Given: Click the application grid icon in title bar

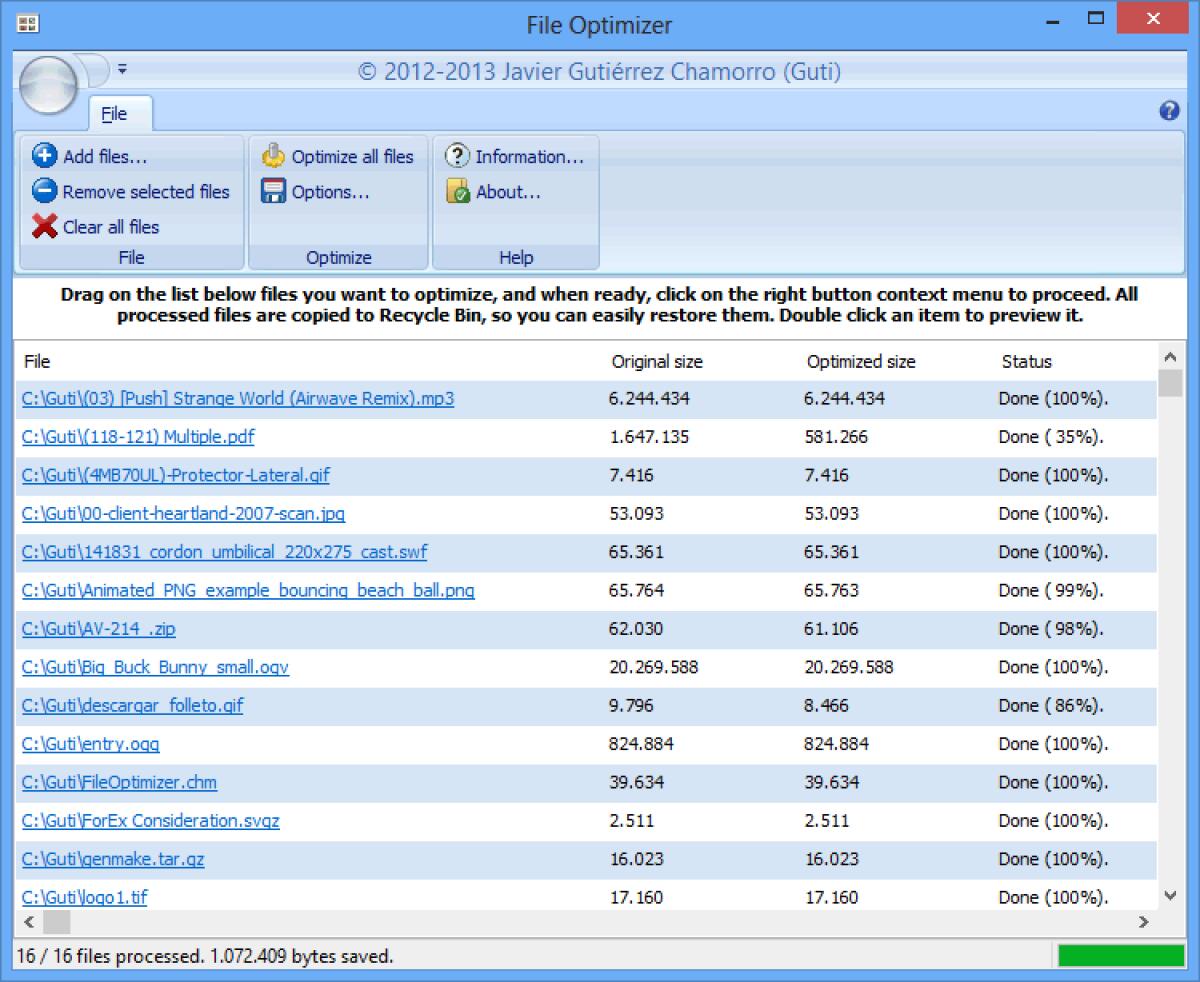Looking at the screenshot, I should (27, 22).
